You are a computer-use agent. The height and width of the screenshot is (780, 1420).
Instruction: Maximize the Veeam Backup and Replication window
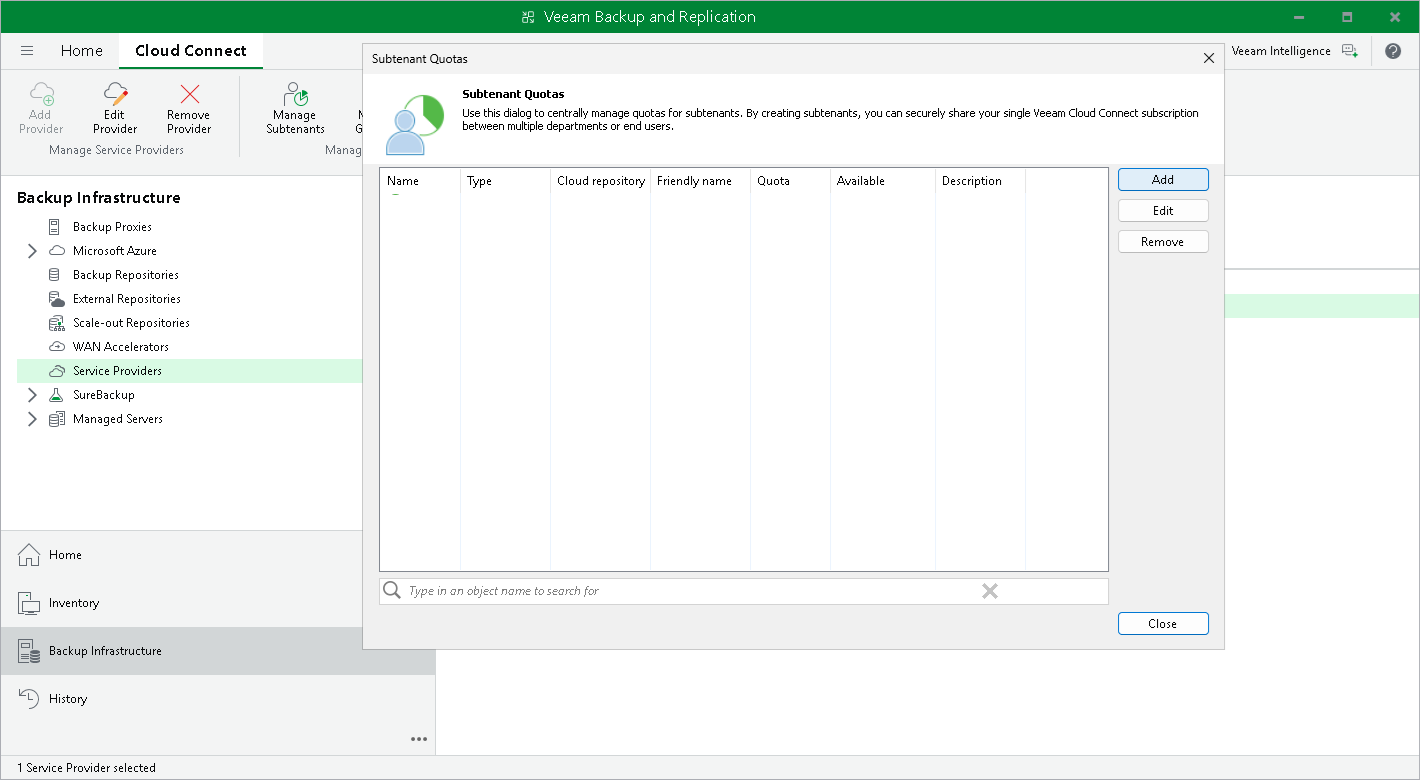tap(1347, 16)
